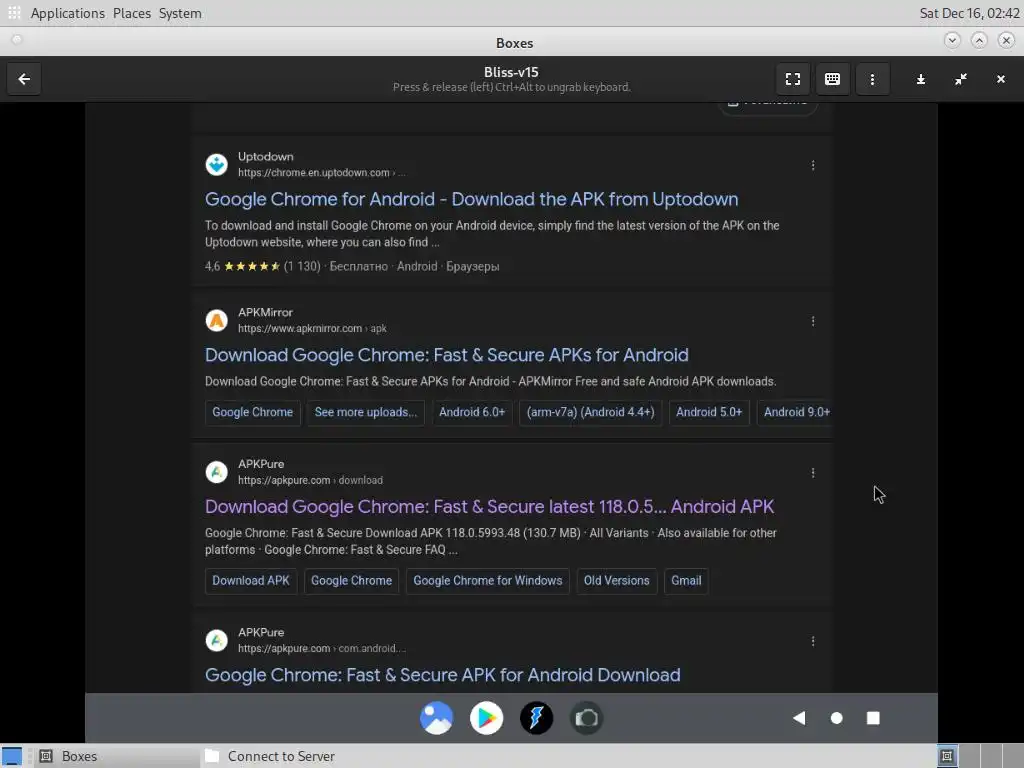Screen dimensions: 1024x768
Task: Open APKMirror Download Google Chrome link
Action: click(x=447, y=355)
